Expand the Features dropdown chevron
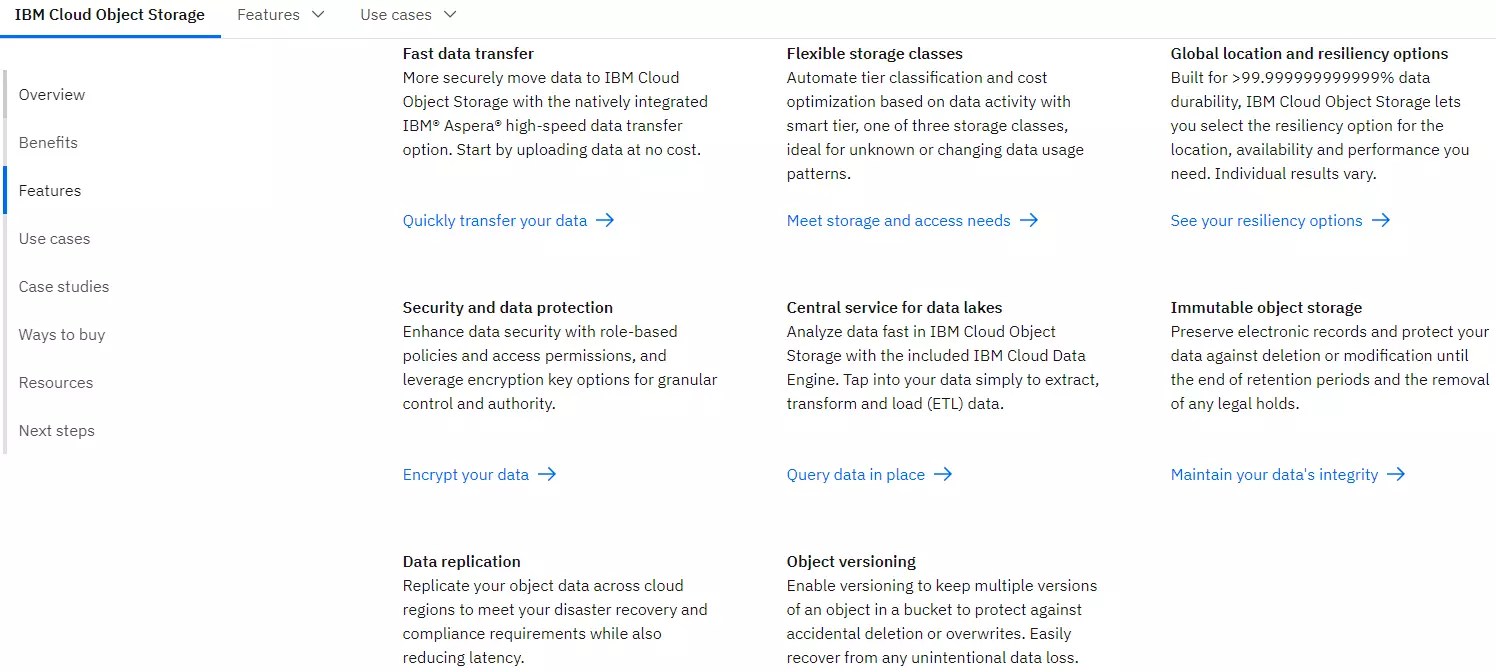This screenshot has height=672, width=1496. tap(318, 15)
